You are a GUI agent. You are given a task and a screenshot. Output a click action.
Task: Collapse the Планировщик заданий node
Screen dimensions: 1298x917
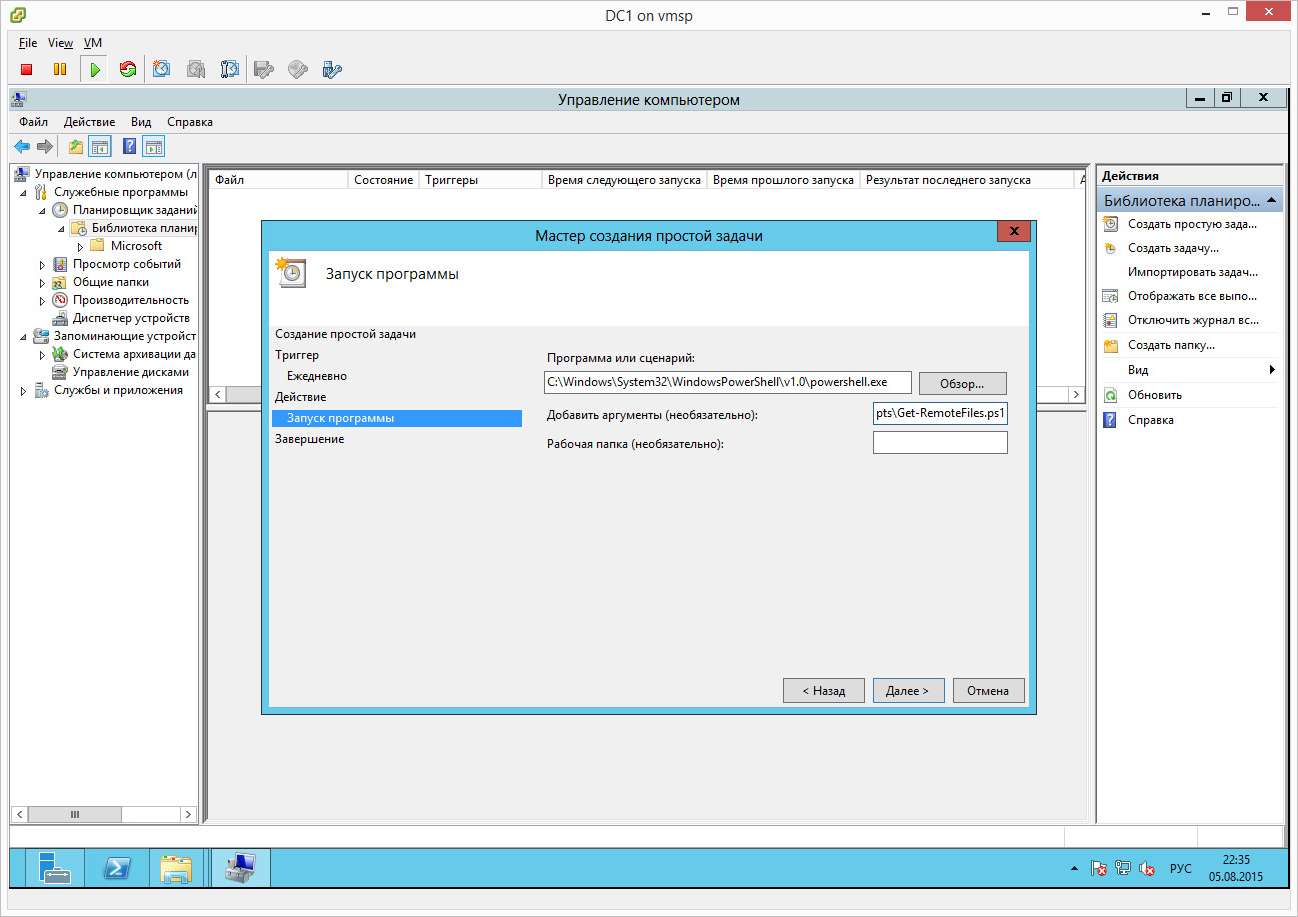pos(42,210)
